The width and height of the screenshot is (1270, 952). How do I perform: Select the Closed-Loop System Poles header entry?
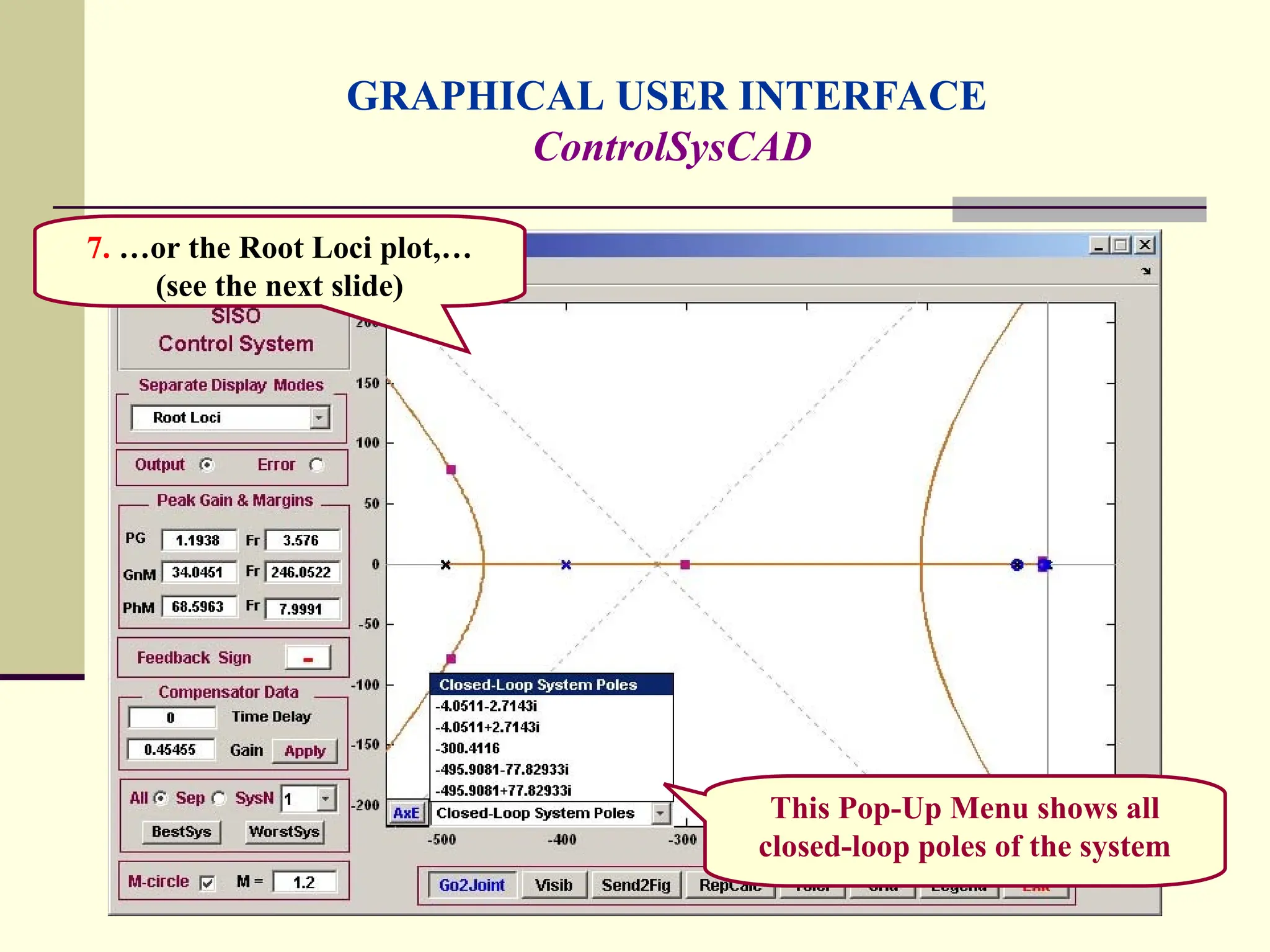coord(551,685)
